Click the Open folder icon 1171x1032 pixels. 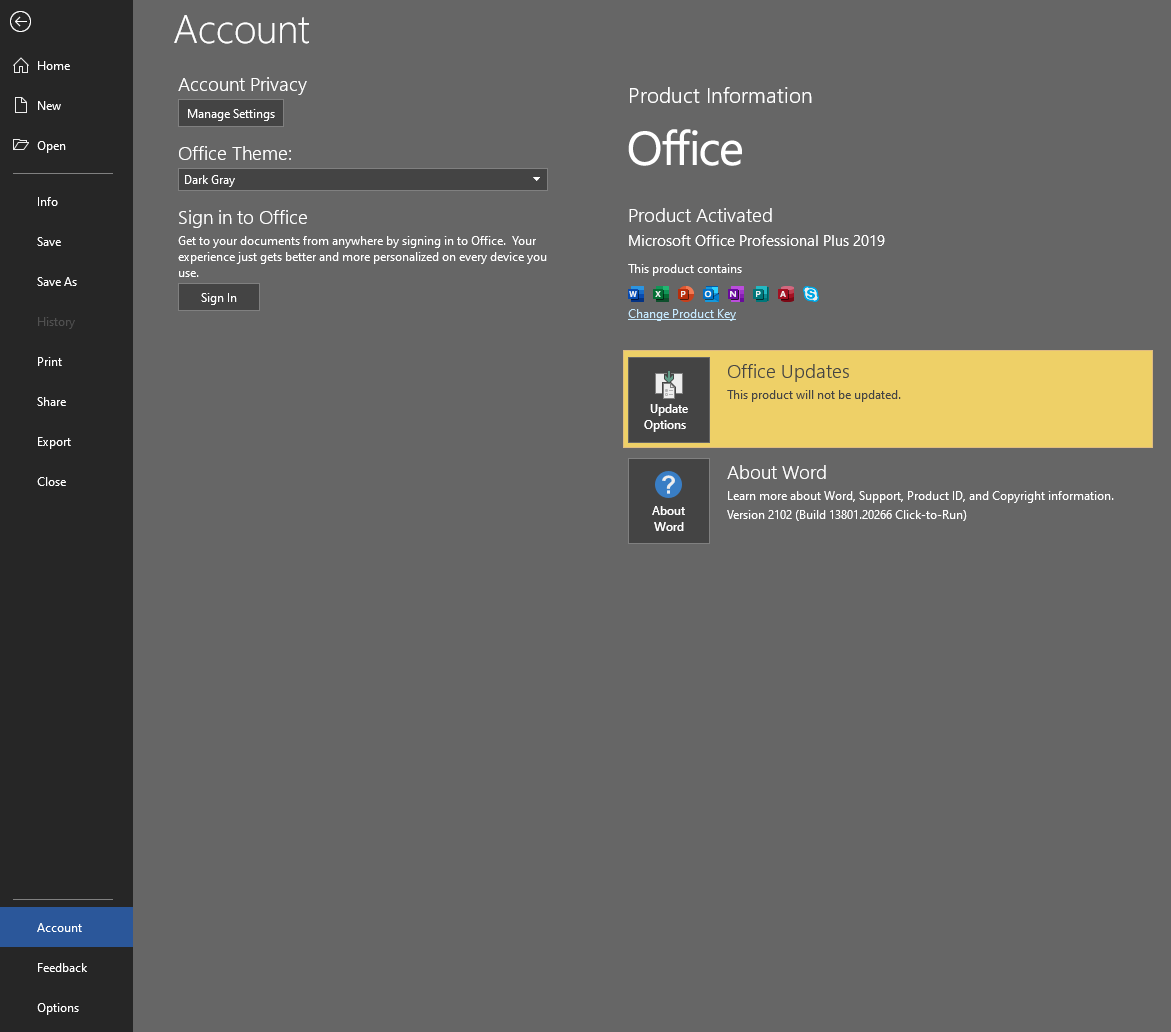pos(21,145)
